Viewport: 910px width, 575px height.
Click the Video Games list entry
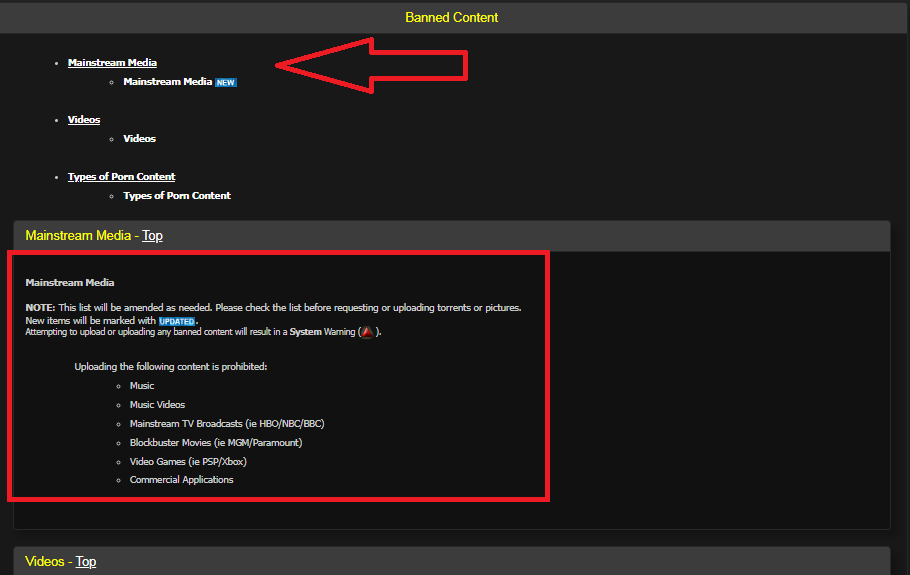[187, 461]
